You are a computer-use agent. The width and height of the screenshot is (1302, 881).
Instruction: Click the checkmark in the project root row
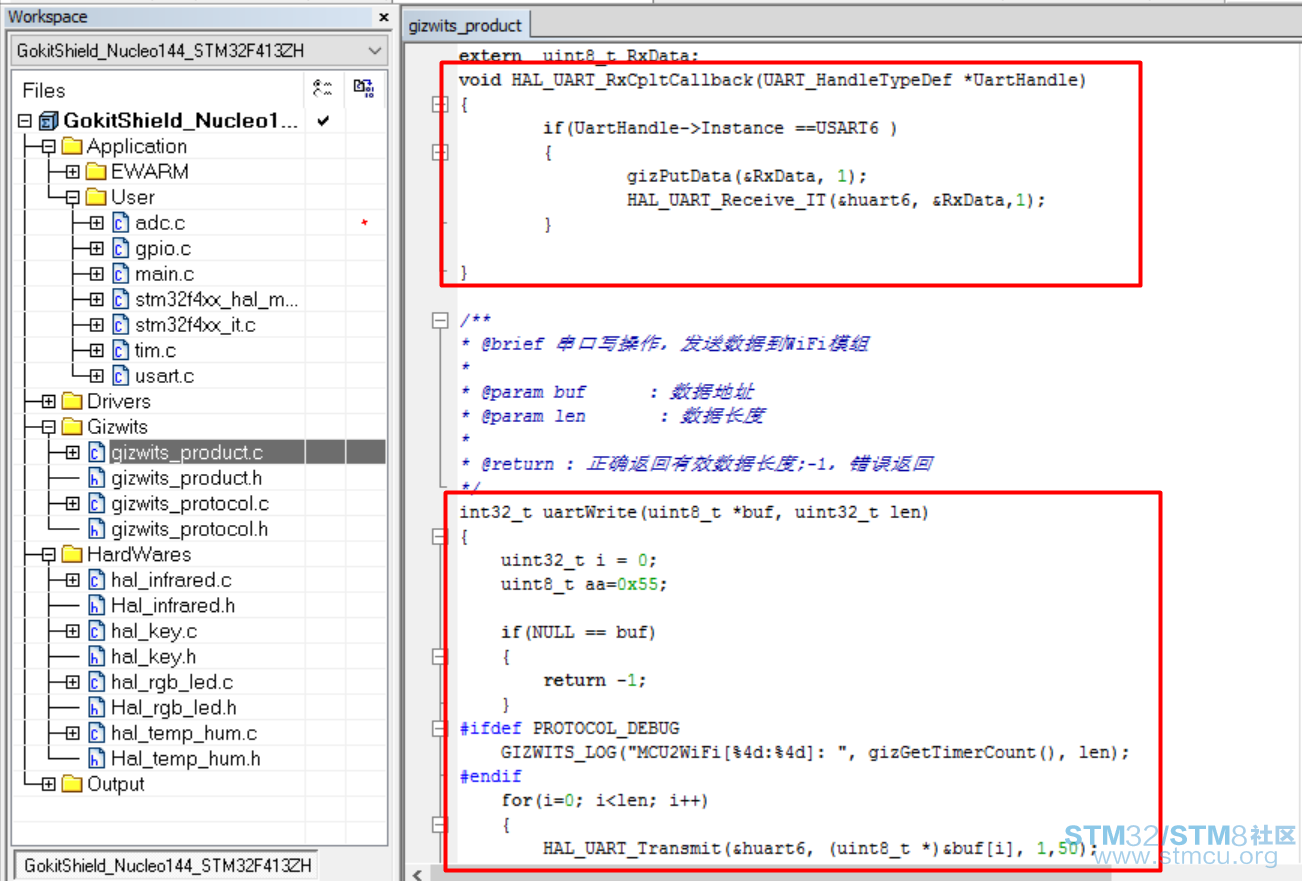click(x=322, y=121)
